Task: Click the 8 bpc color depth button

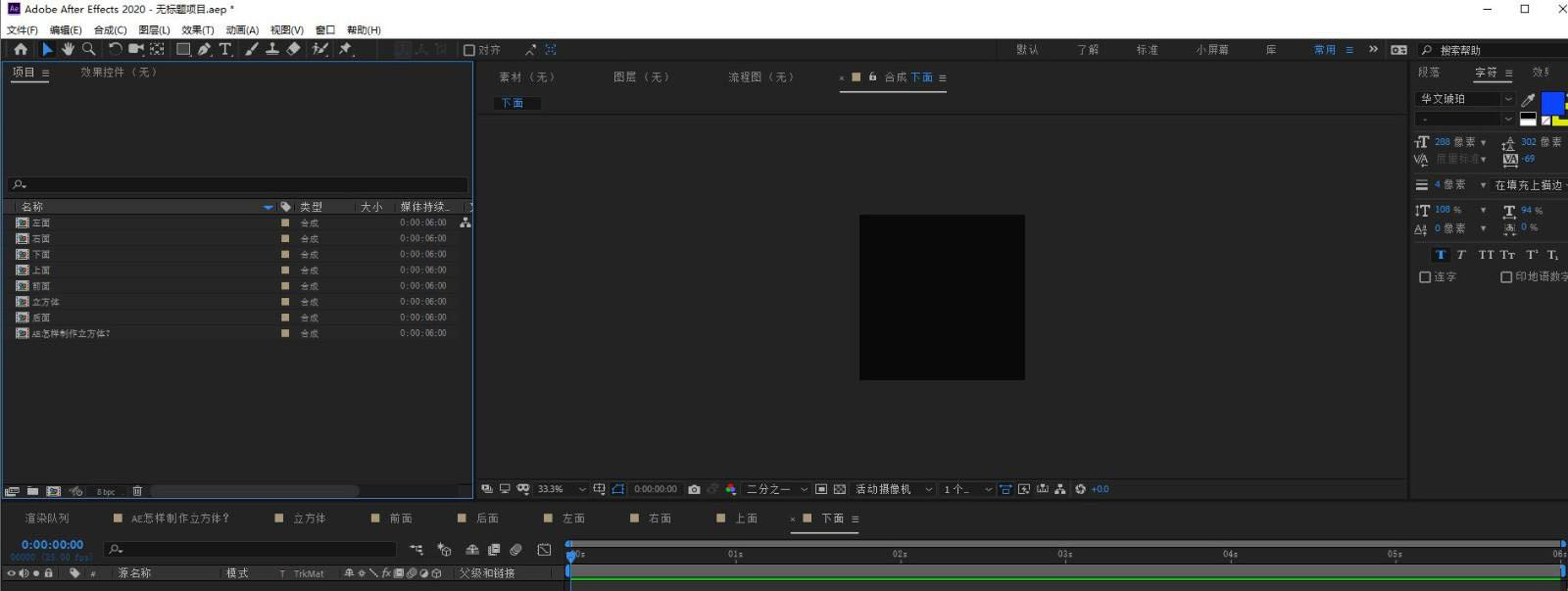Action: click(106, 492)
